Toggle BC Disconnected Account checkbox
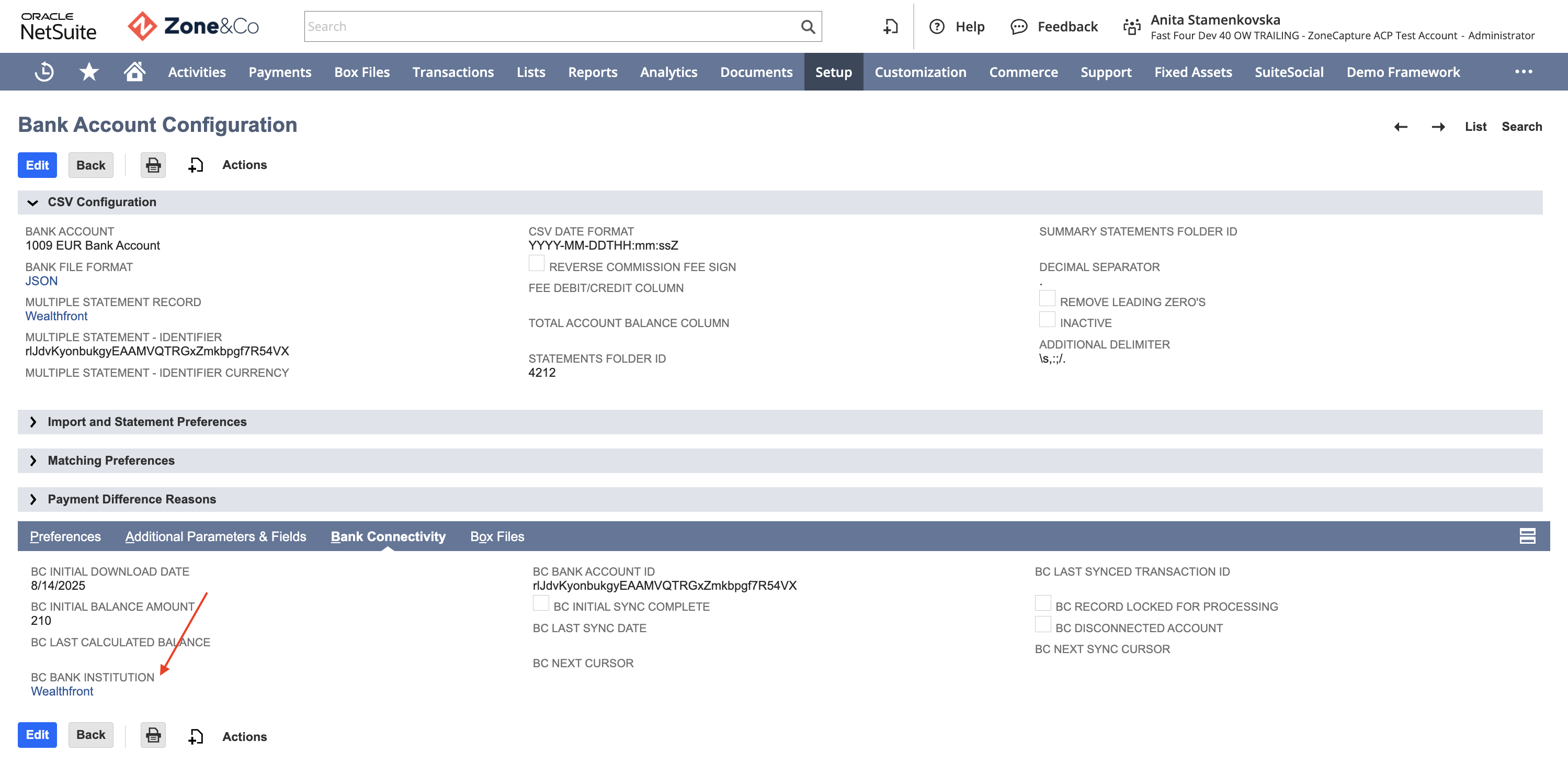This screenshot has width=1568, height=763. [x=1043, y=624]
